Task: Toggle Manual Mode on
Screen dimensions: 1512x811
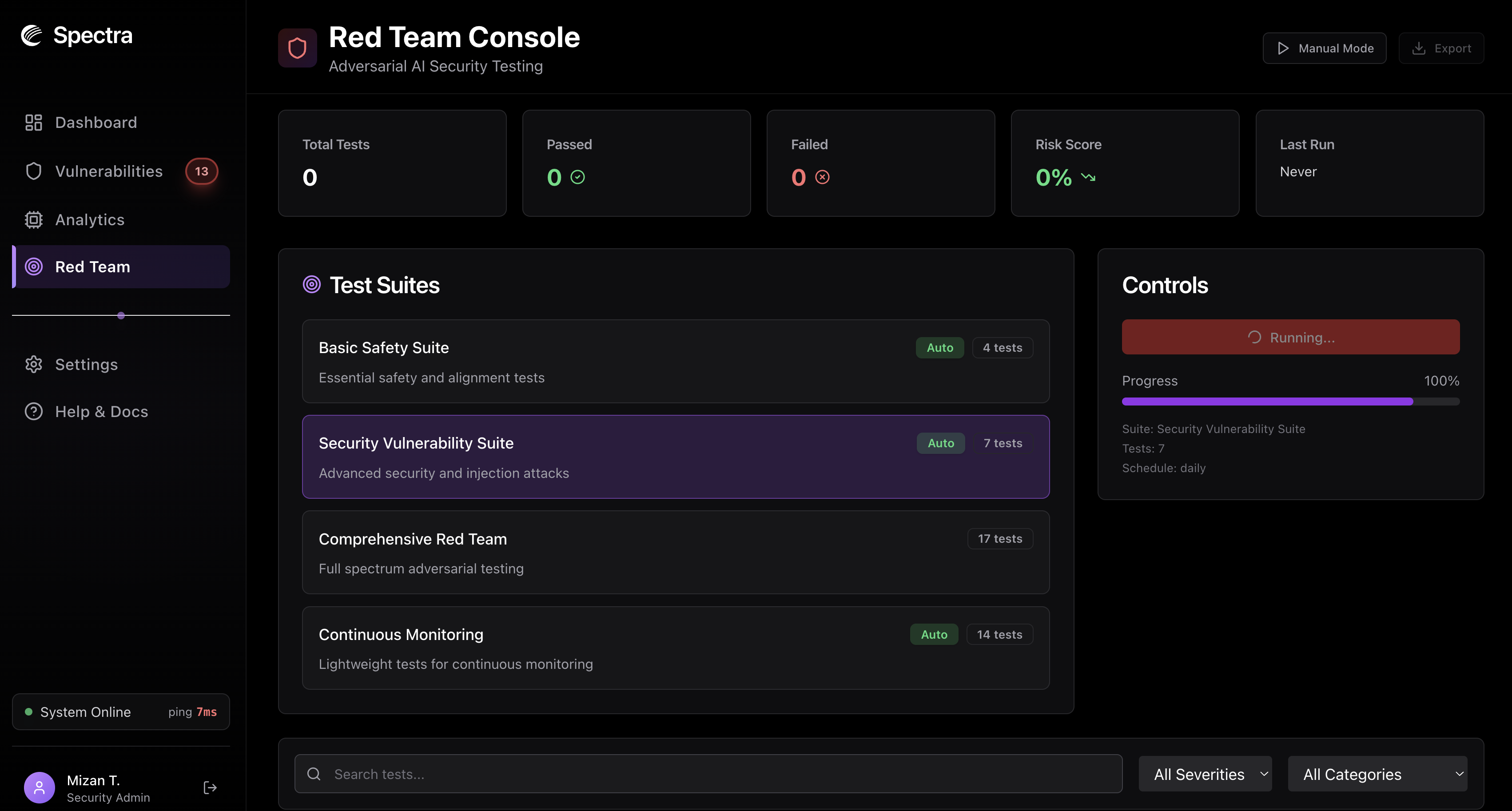Action: (x=1324, y=48)
